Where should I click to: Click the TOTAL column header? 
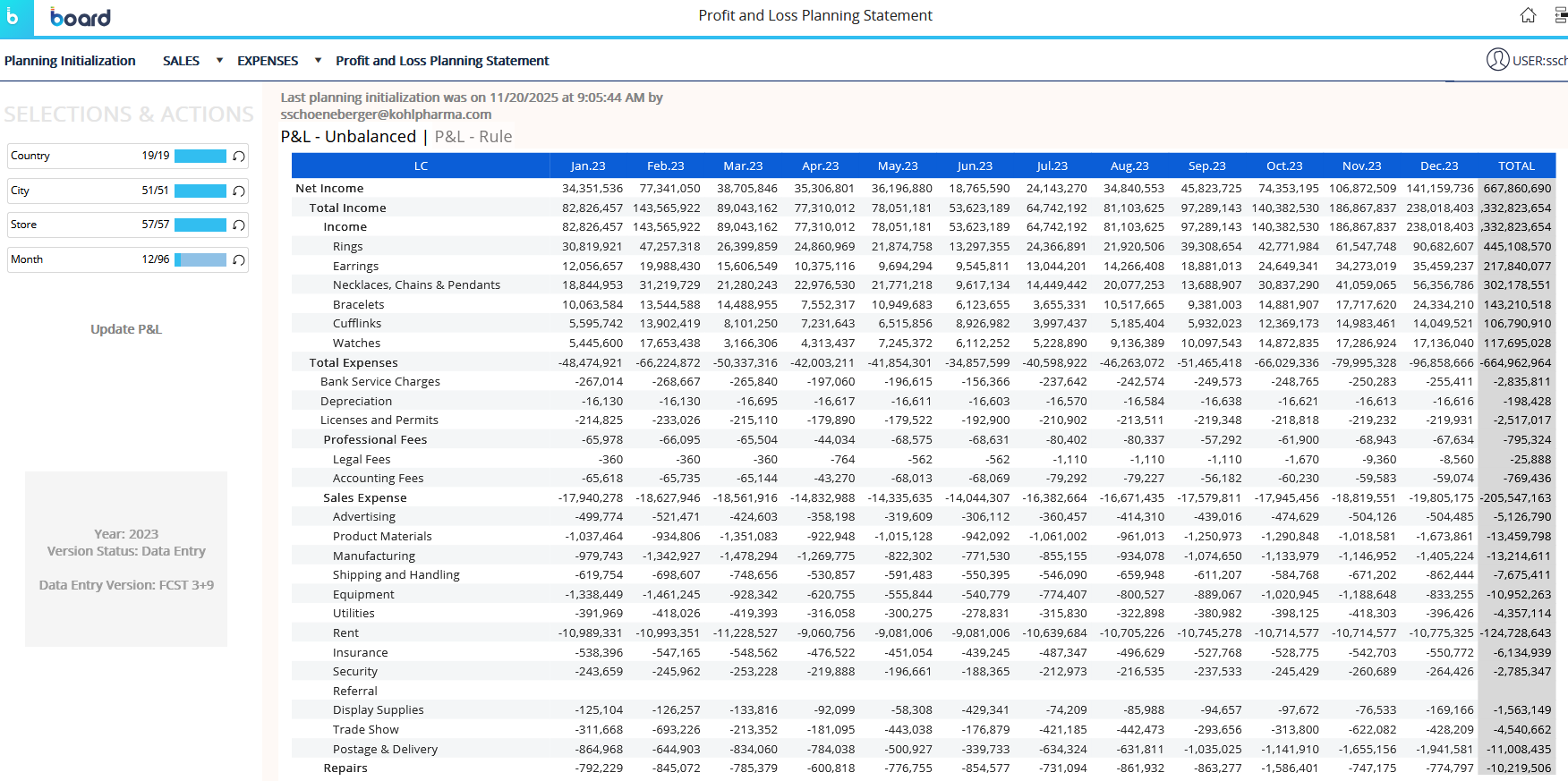(1516, 166)
